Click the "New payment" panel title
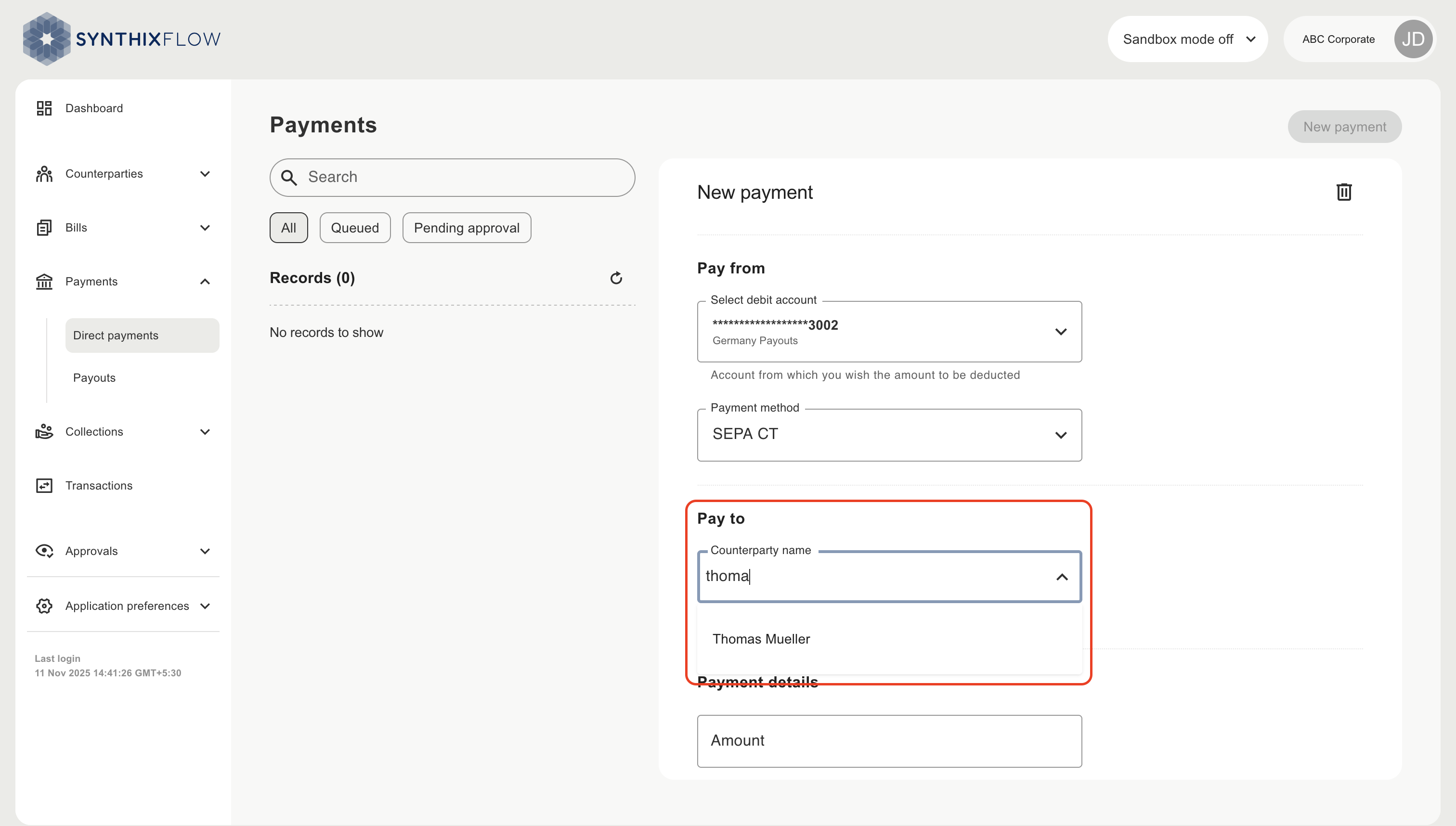The image size is (1456, 826). [754, 193]
